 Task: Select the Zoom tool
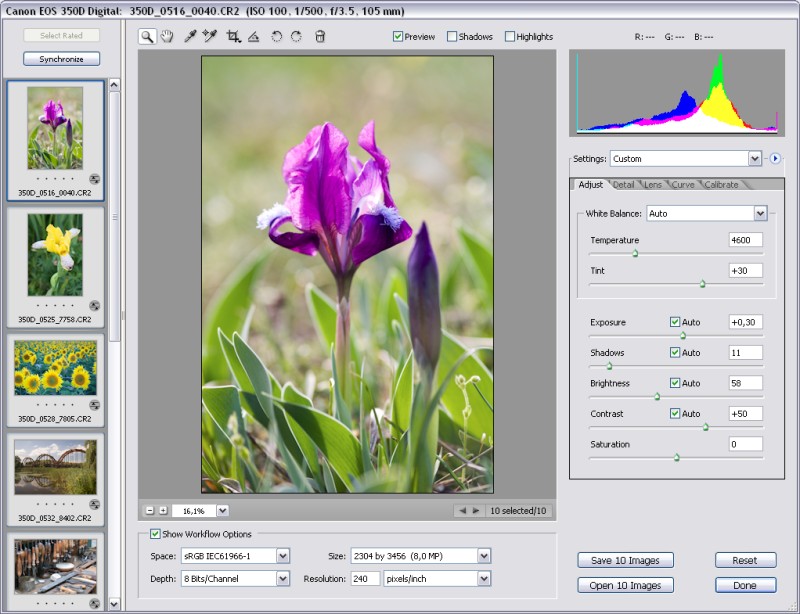147,37
